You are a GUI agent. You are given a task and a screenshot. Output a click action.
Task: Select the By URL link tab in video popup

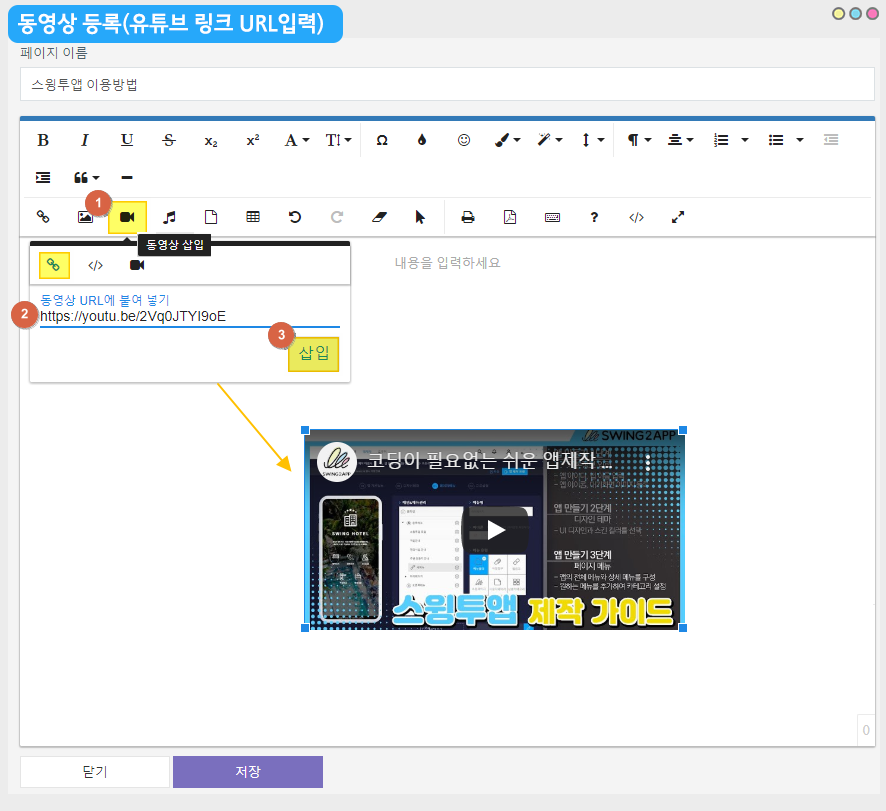pyautogui.click(x=54, y=265)
